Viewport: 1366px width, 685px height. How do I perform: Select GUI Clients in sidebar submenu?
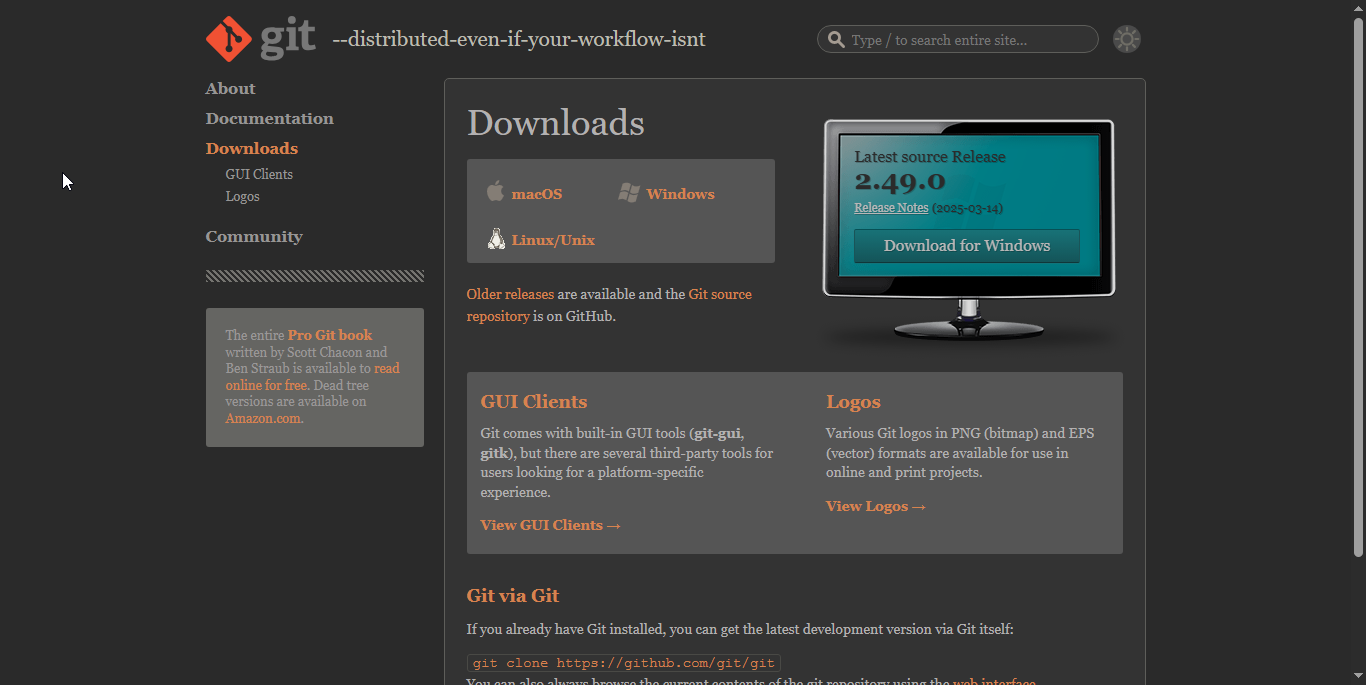(x=259, y=174)
